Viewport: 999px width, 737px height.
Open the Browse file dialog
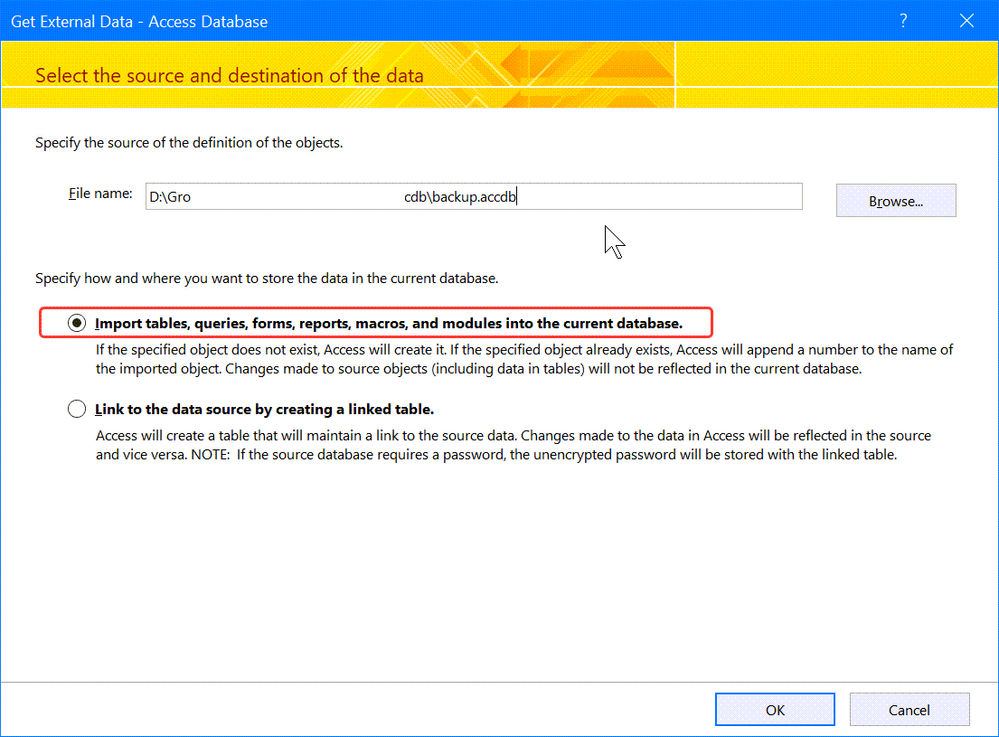click(896, 201)
